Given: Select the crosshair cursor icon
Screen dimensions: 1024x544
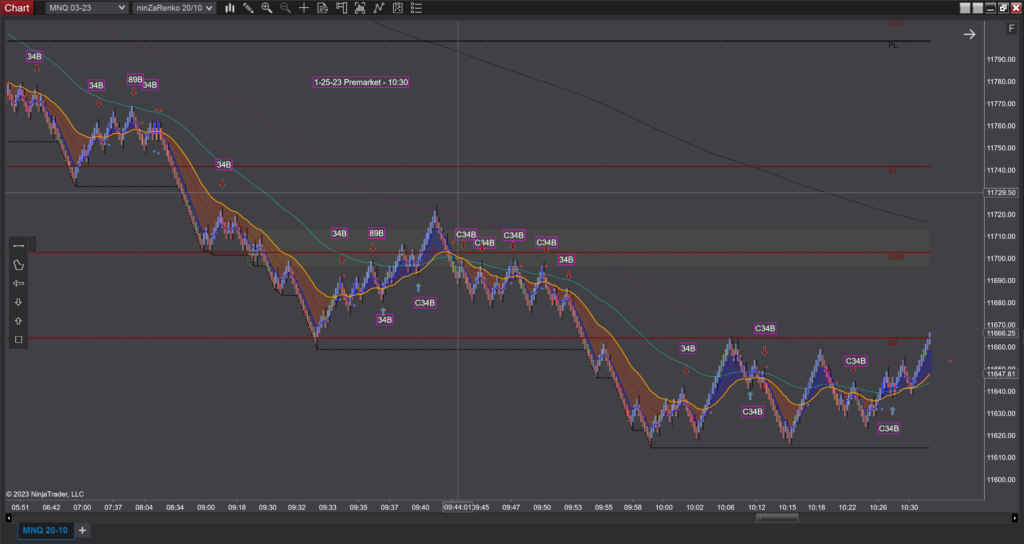Looking at the screenshot, I should [304, 8].
